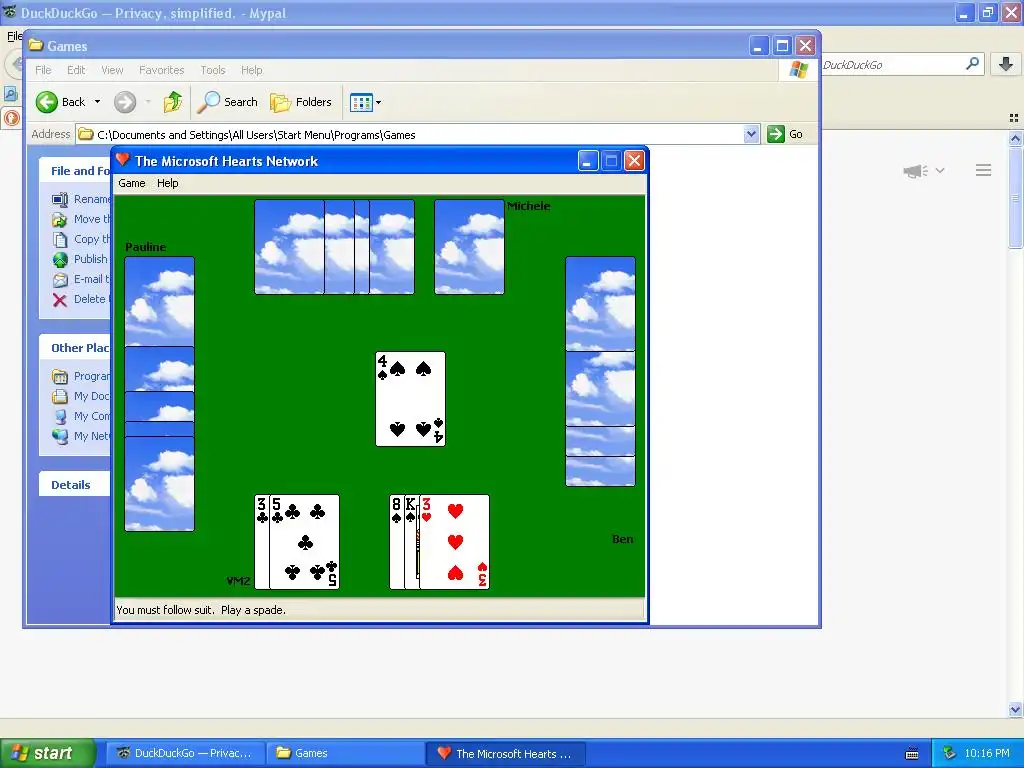Open the Back history dropdown arrow
The image size is (1024, 768).
(x=97, y=102)
